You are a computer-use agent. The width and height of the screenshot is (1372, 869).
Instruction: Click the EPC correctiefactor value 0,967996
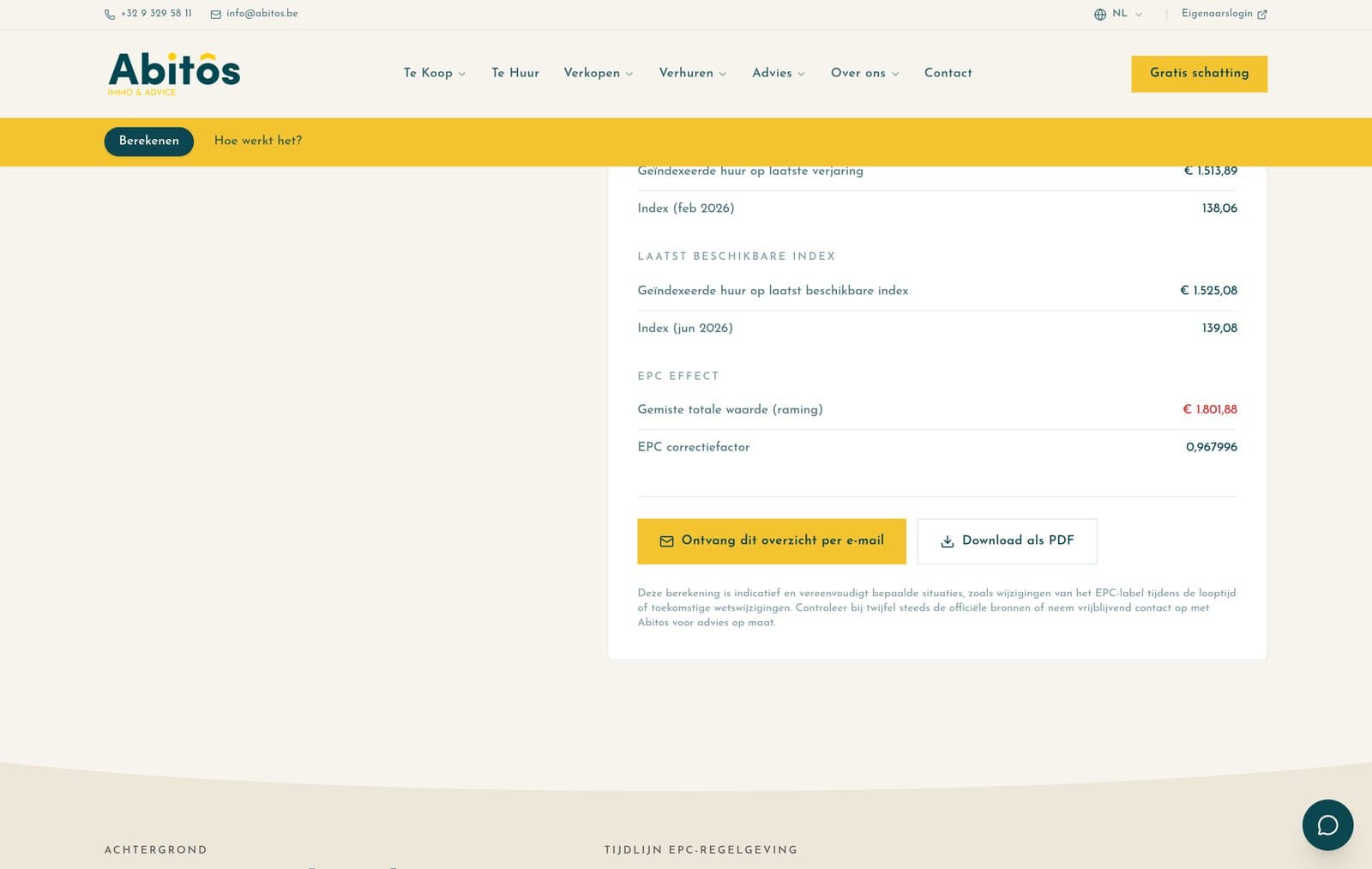1212,448
